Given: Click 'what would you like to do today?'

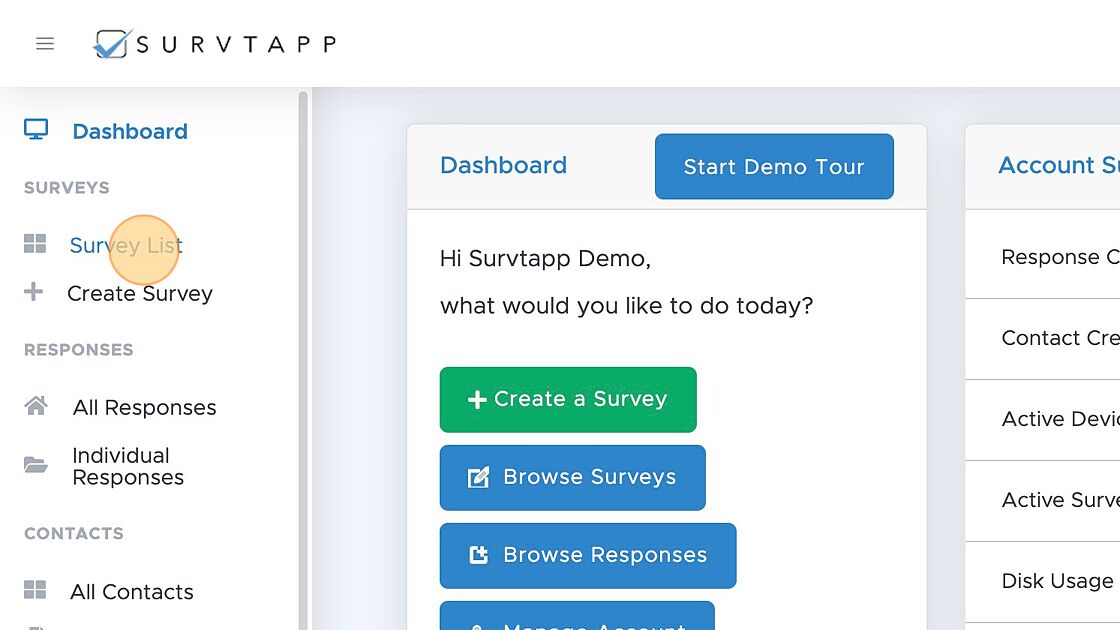Looking at the screenshot, I should pos(626,306).
